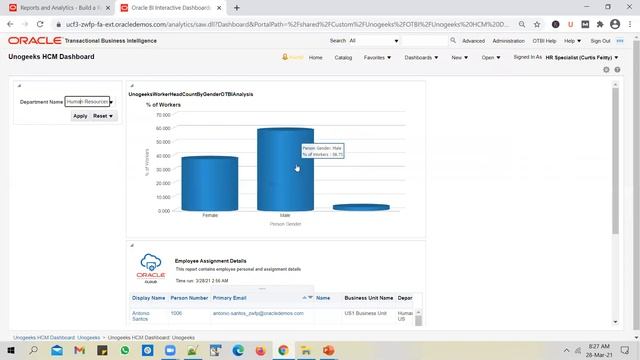Expand the Reset button menu
Screen dimensions: 640x360
111,116
